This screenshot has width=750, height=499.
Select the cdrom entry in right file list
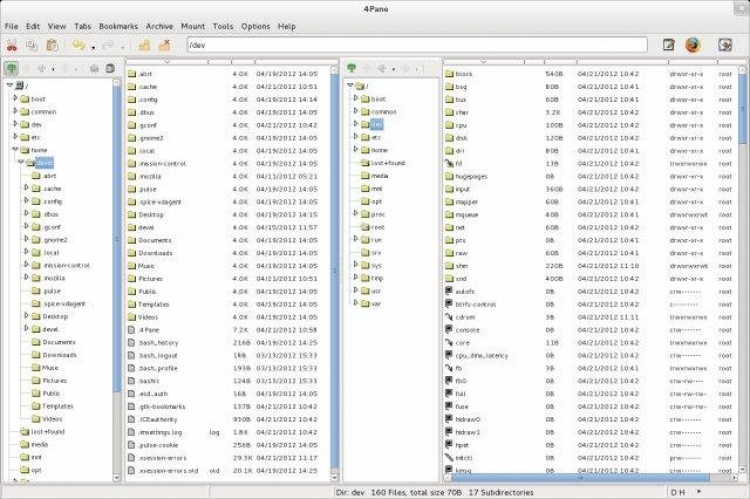pos(466,316)
